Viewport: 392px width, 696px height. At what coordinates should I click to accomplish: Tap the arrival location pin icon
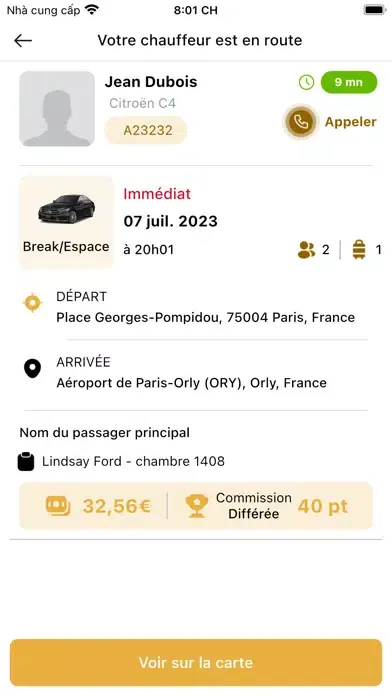[x=32, y=369]
